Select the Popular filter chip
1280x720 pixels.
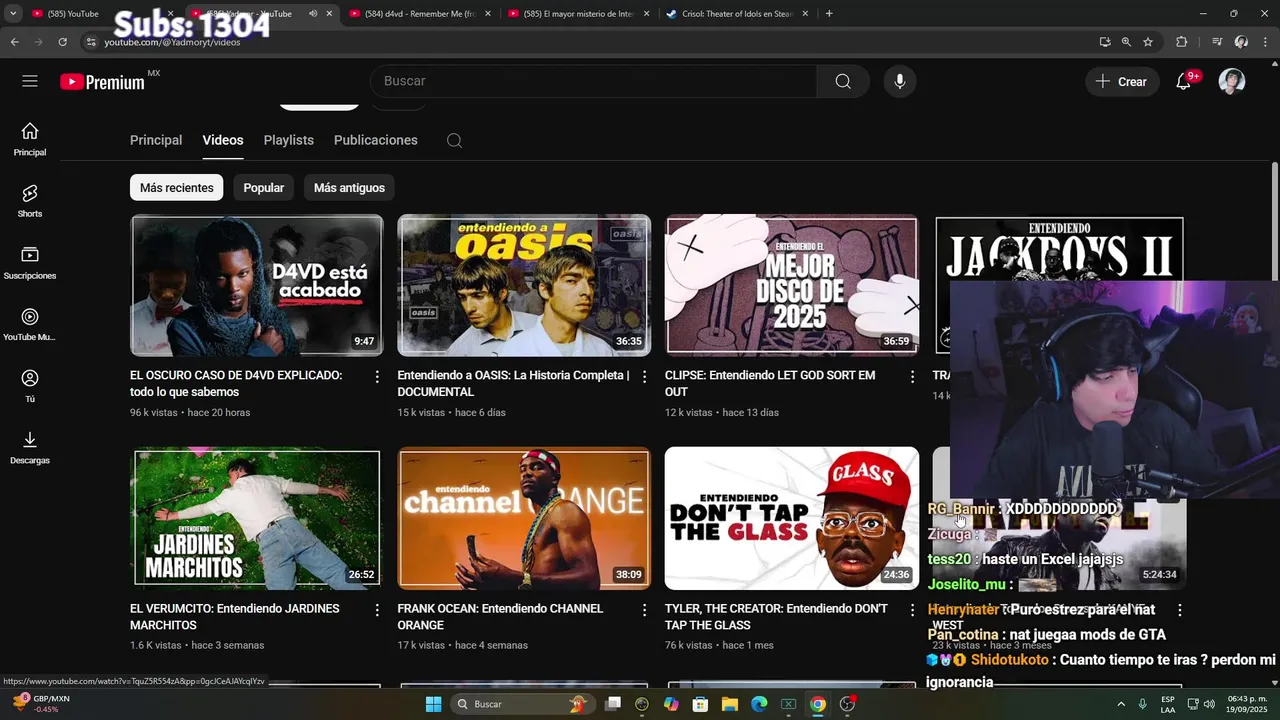coord(264,188)
